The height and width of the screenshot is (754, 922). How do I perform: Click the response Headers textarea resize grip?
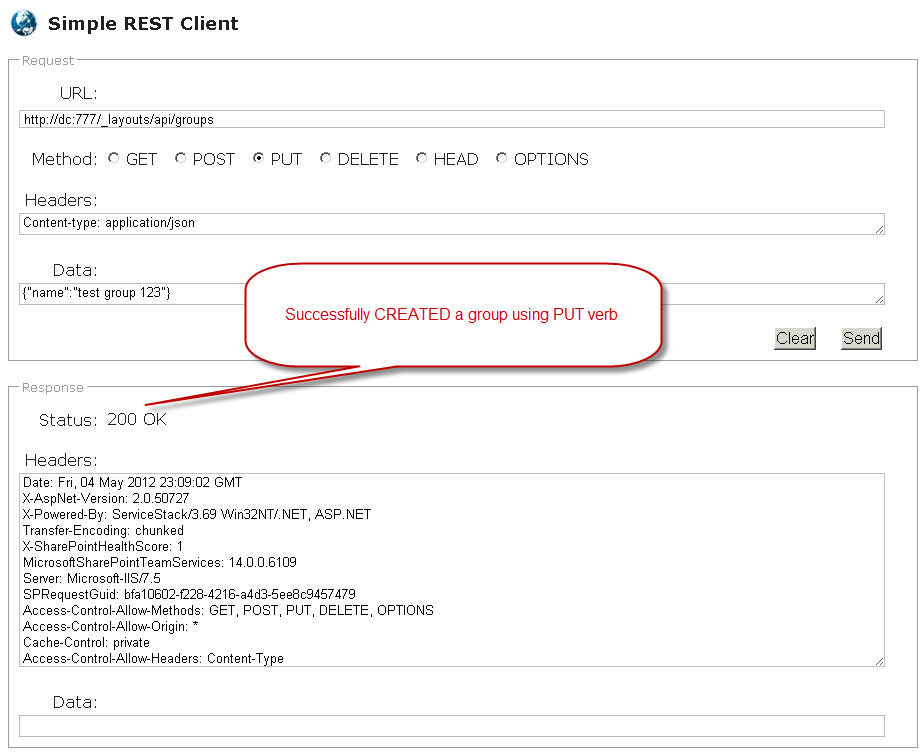tap(879, 661)
